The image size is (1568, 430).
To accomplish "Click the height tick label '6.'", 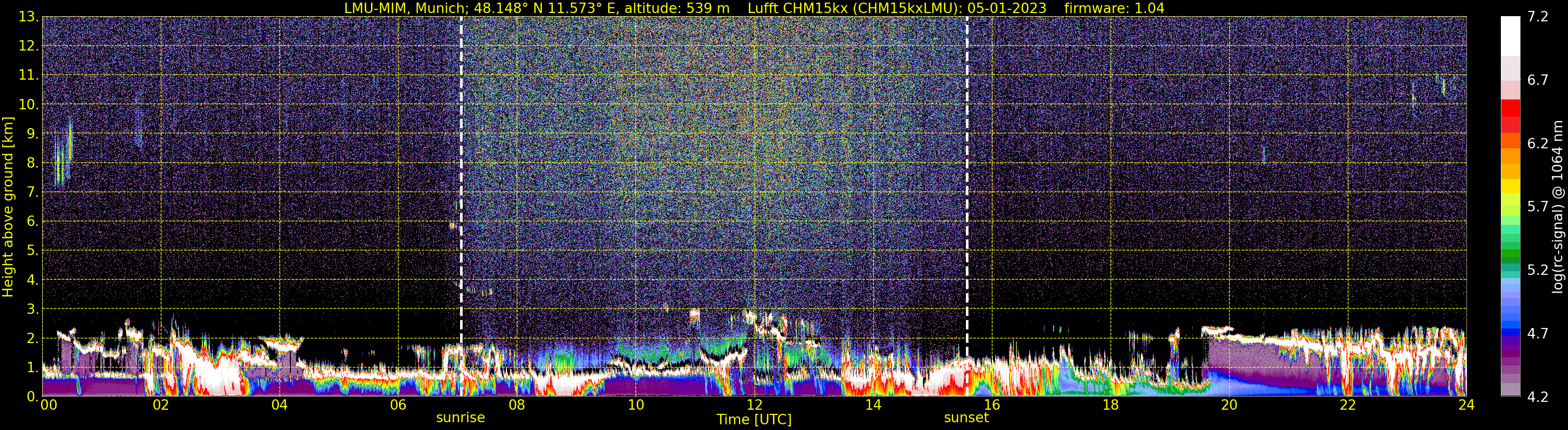I will click(x=32, y=222).
